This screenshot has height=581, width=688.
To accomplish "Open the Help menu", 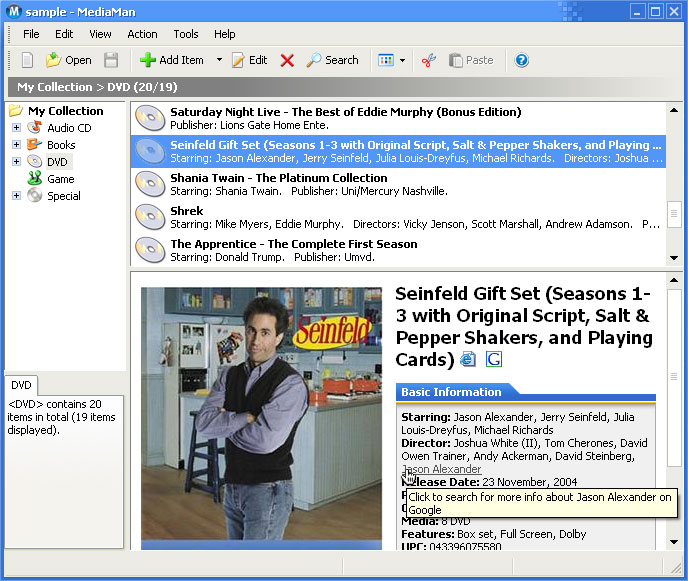I will [225, 34].
